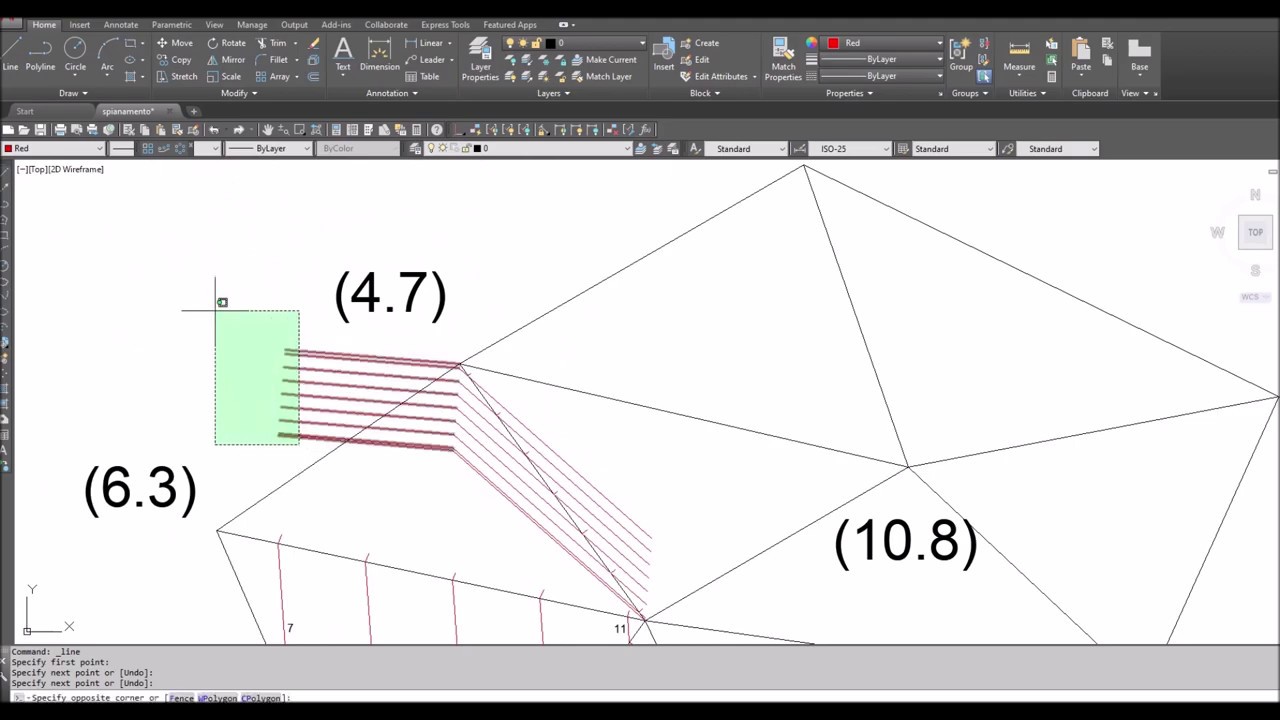Toggle layer freeze sun icon in layer bar

tap(443, 148)
